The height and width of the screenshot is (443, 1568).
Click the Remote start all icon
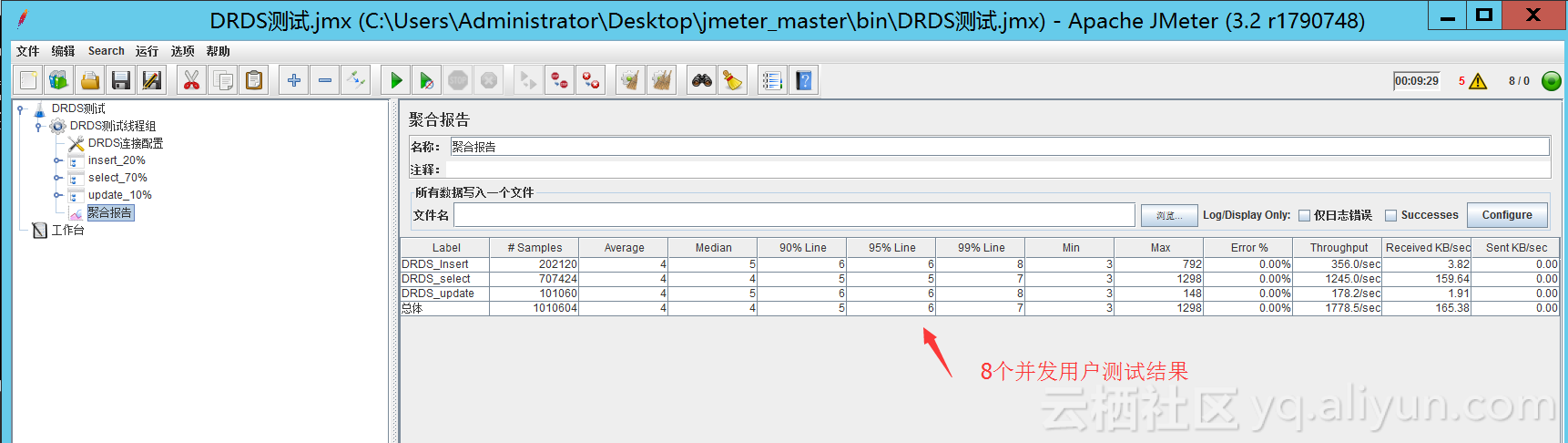528,80
